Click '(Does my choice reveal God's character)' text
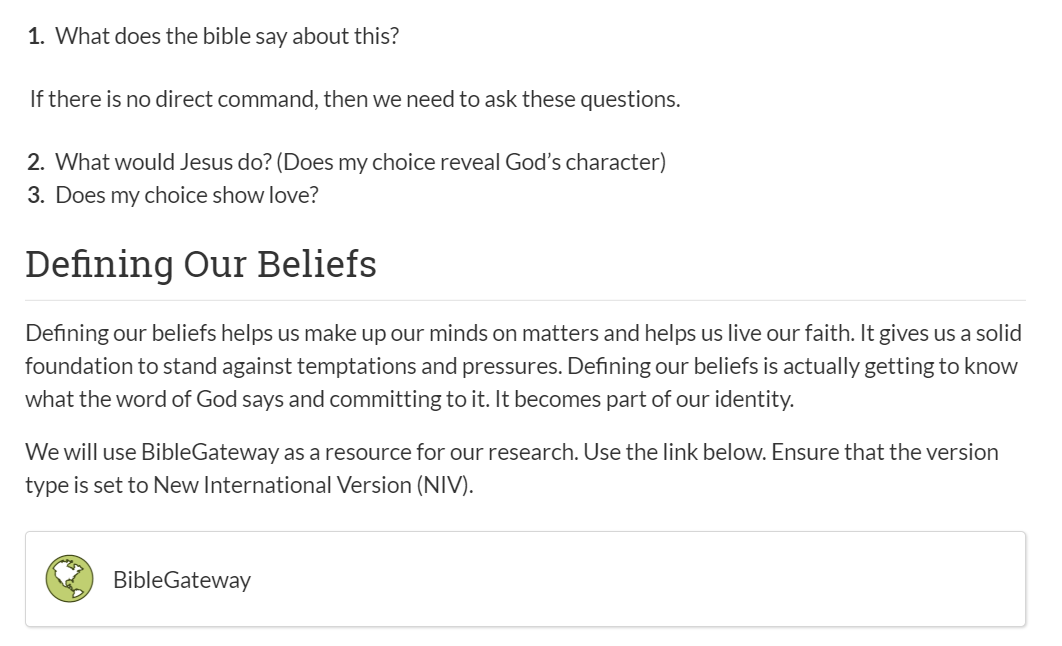 click(471, 162)
